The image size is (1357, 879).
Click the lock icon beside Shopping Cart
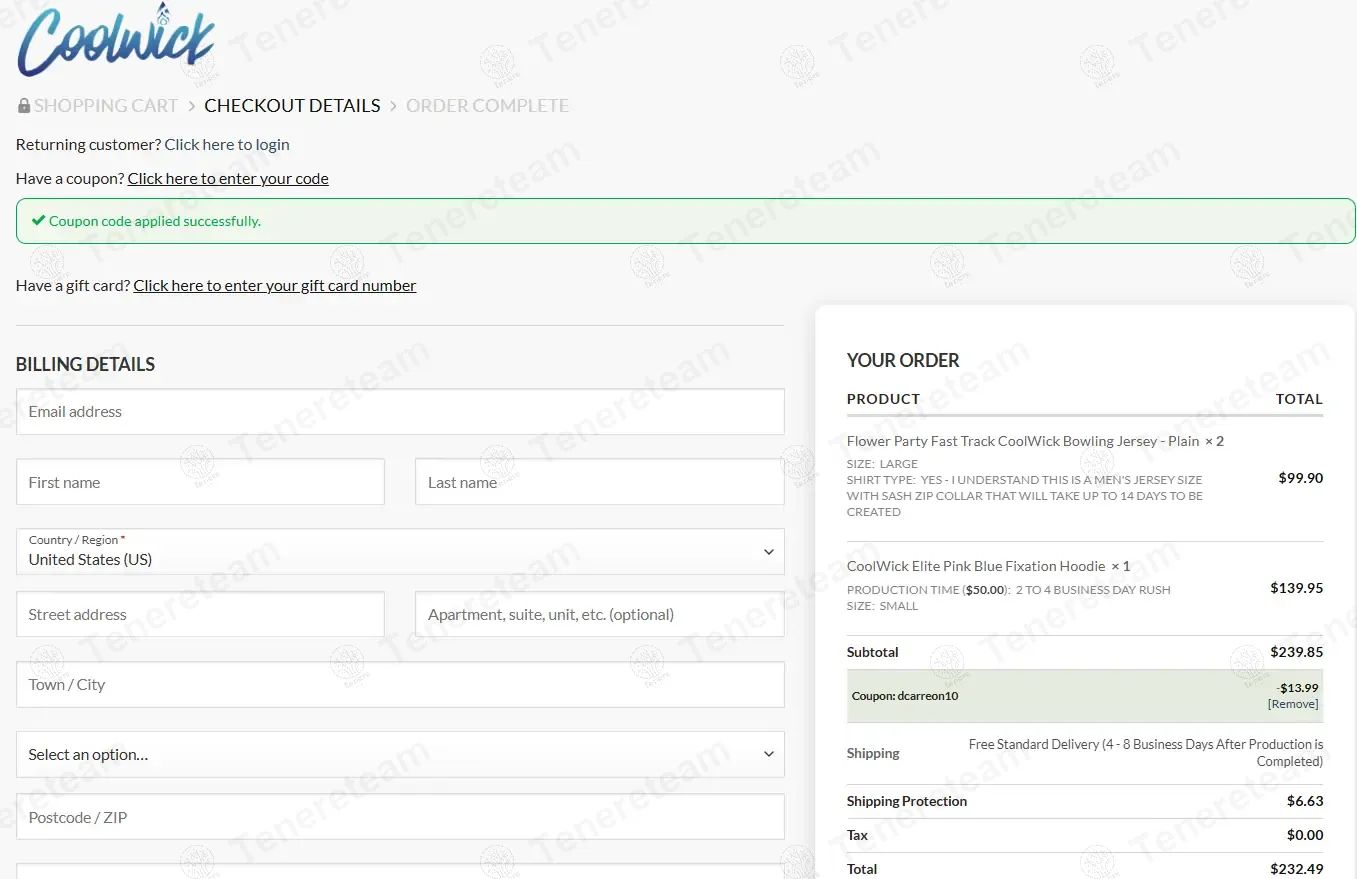(x=24, y=106)
